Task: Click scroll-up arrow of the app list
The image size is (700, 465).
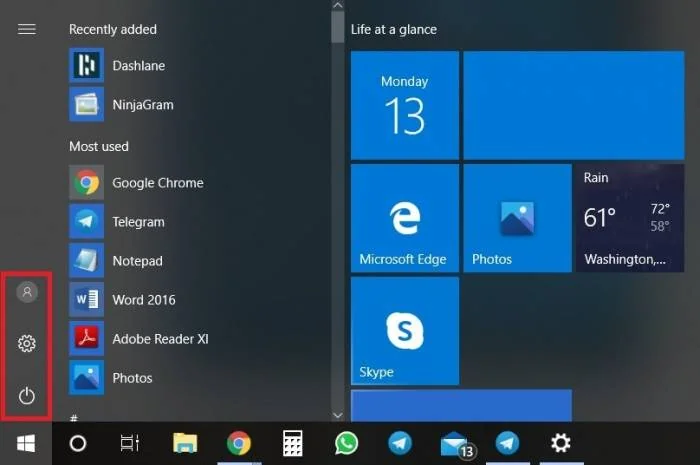Action: tap(338, 5)
